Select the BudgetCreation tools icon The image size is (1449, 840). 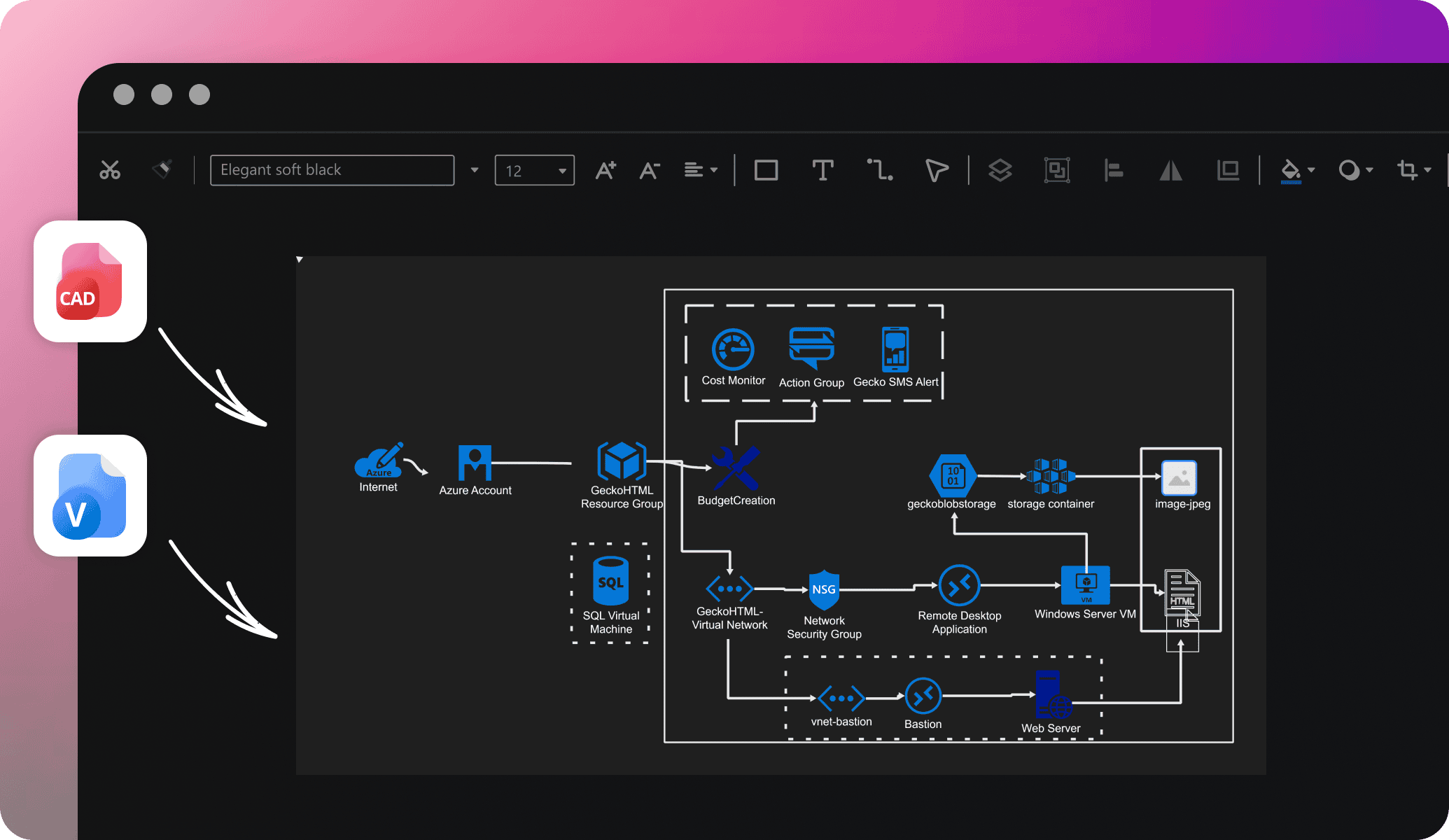click(x=736, y=468)
